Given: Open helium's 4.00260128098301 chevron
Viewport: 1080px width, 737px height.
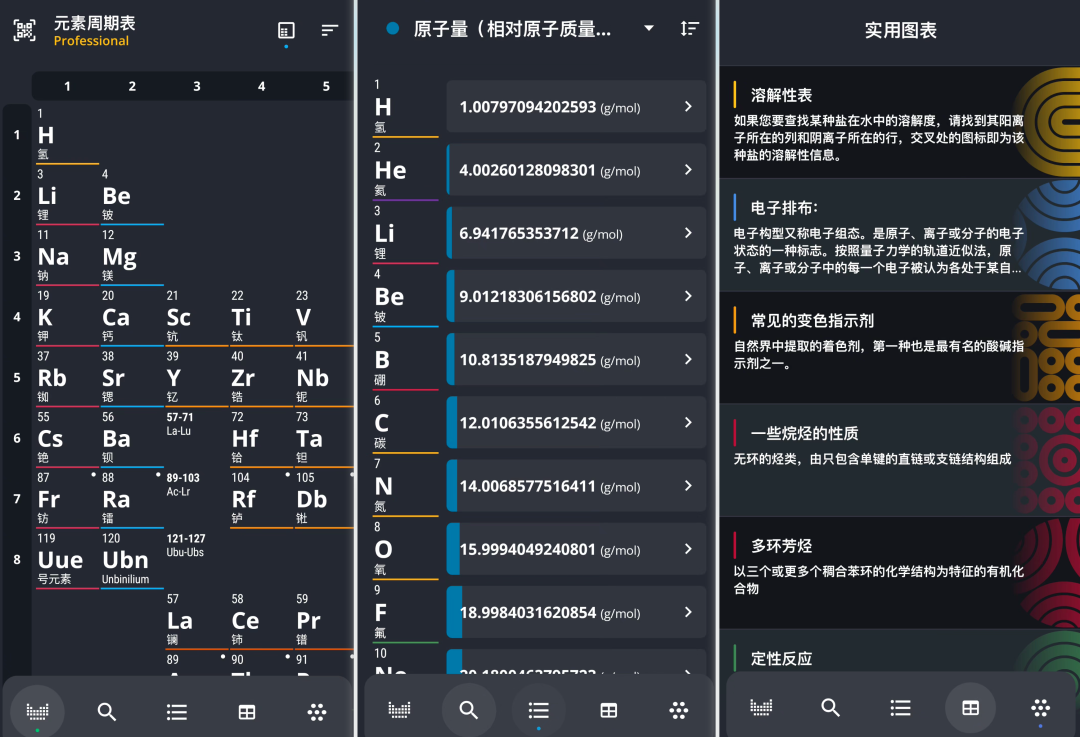Looking at the screenshot, I should [688, 169].
